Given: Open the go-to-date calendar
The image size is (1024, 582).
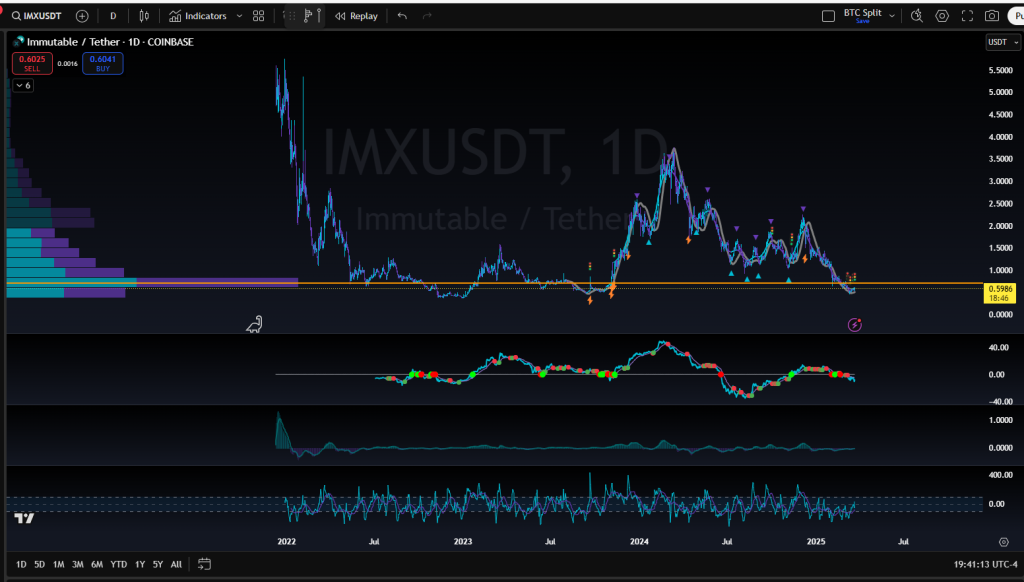Looking at the screenshot, I should (x=204, y=564).
